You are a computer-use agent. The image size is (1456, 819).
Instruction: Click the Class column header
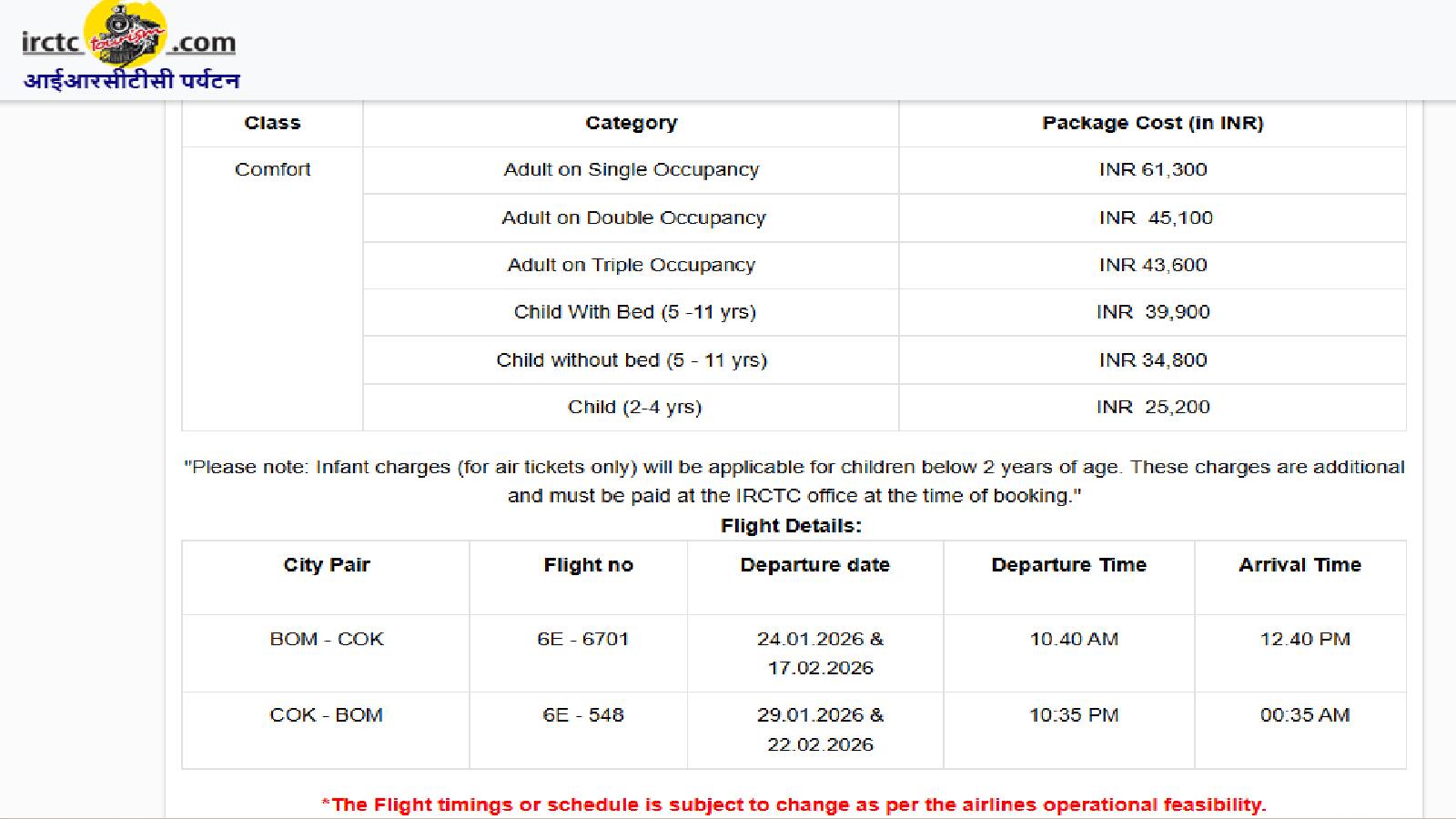click(272, 123)
